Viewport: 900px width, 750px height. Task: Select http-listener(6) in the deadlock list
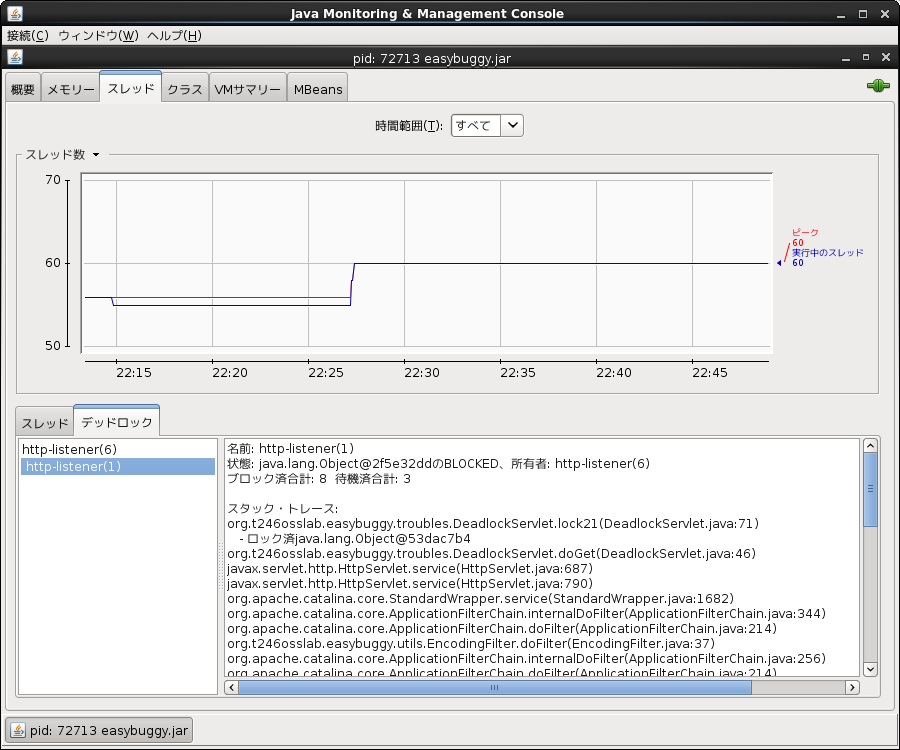tap(118, 449)
